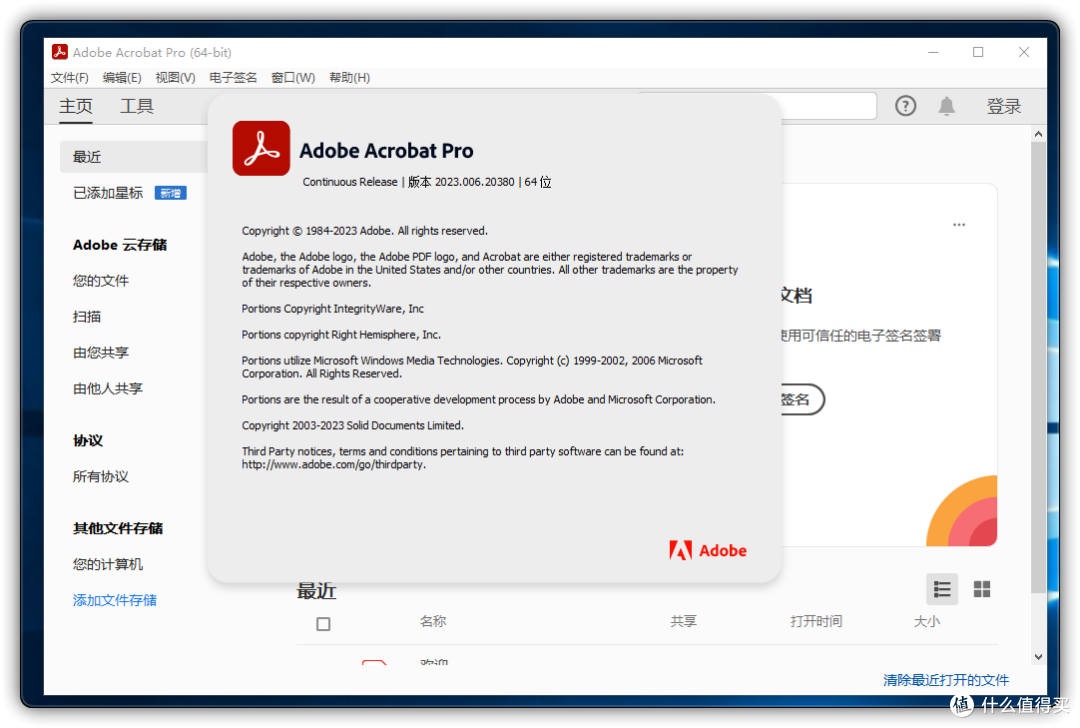Switch recent files to grid view

coord(982,590)
